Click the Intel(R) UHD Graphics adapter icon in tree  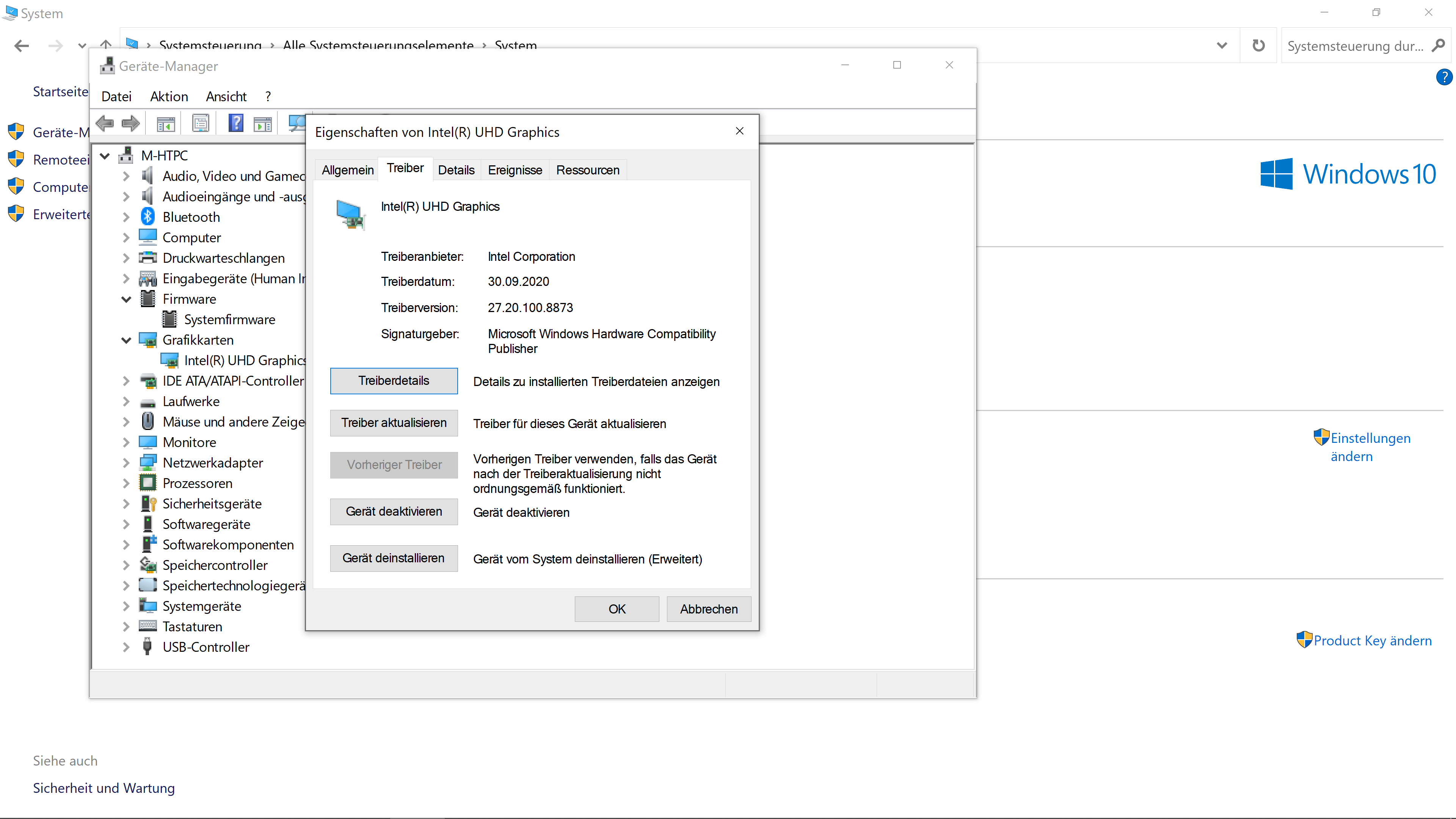[x=169, y=361]
